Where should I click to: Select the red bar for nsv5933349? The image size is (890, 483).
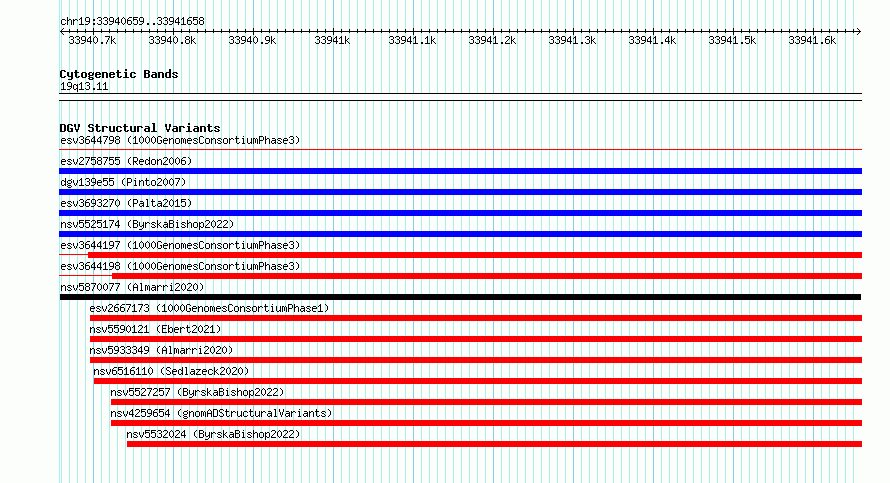476,360
